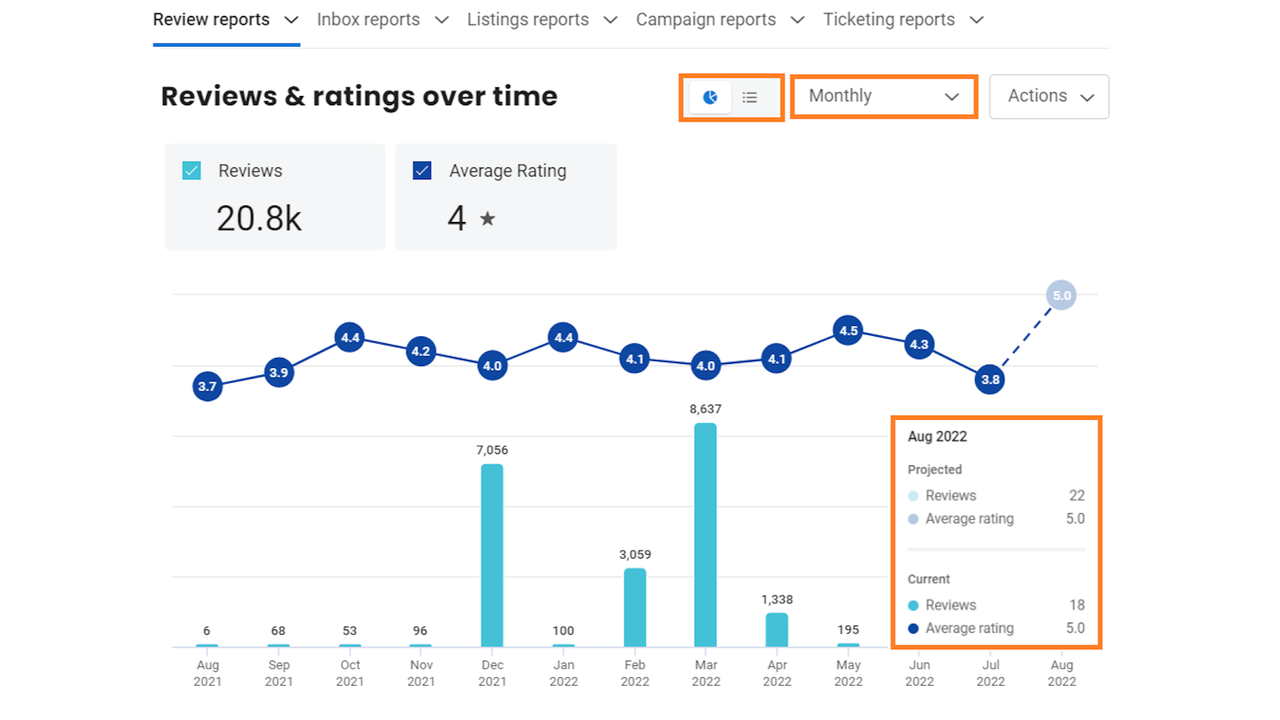Expand the Actions dropdown
This screenshot has width=1280, height=720.
(x=1048, y=96)
